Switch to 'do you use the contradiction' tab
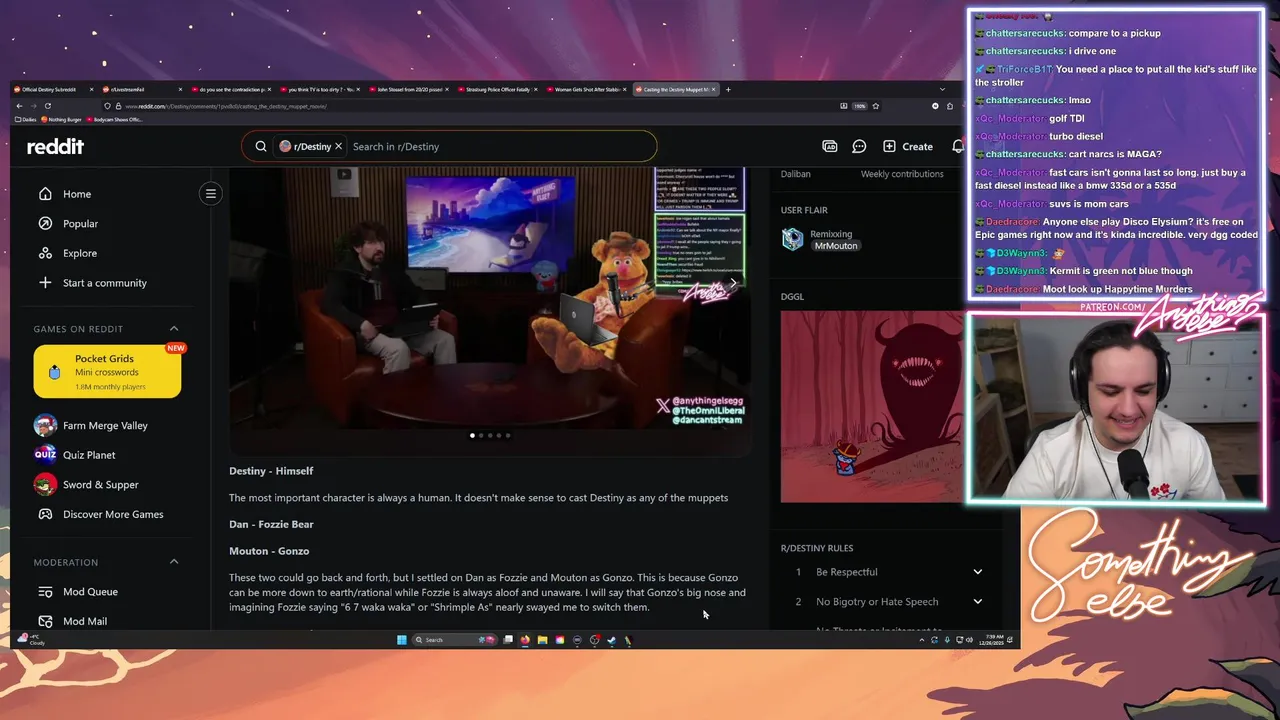The height and width of the screenshot is (720, 1280). coord(231,90)
